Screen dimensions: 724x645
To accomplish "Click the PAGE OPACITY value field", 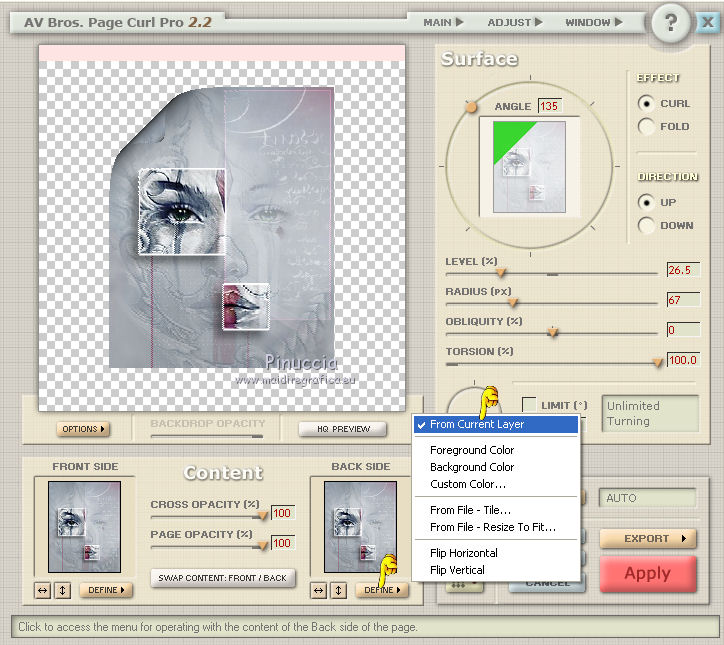I will (283, 543).
